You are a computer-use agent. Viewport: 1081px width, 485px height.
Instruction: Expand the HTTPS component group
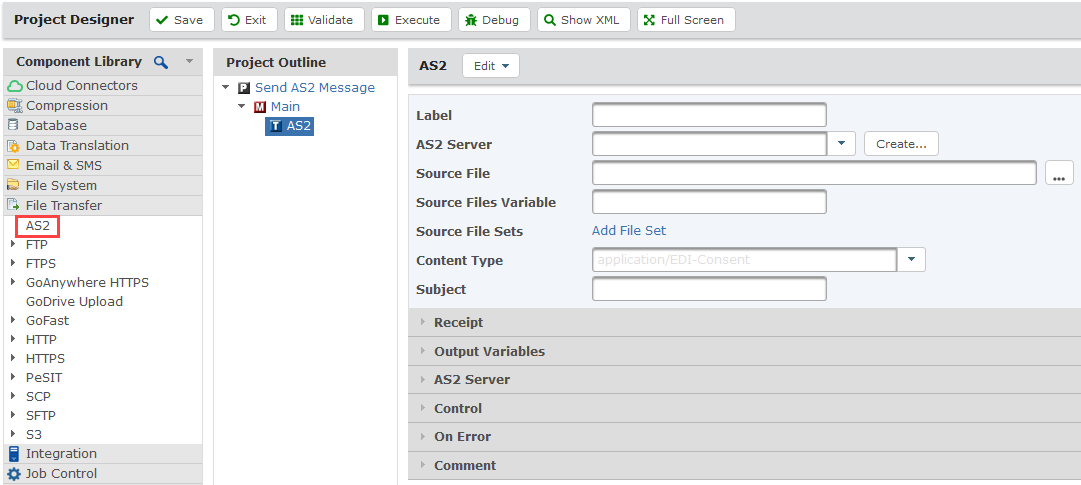pyautogui.click(x=13, y=359)
